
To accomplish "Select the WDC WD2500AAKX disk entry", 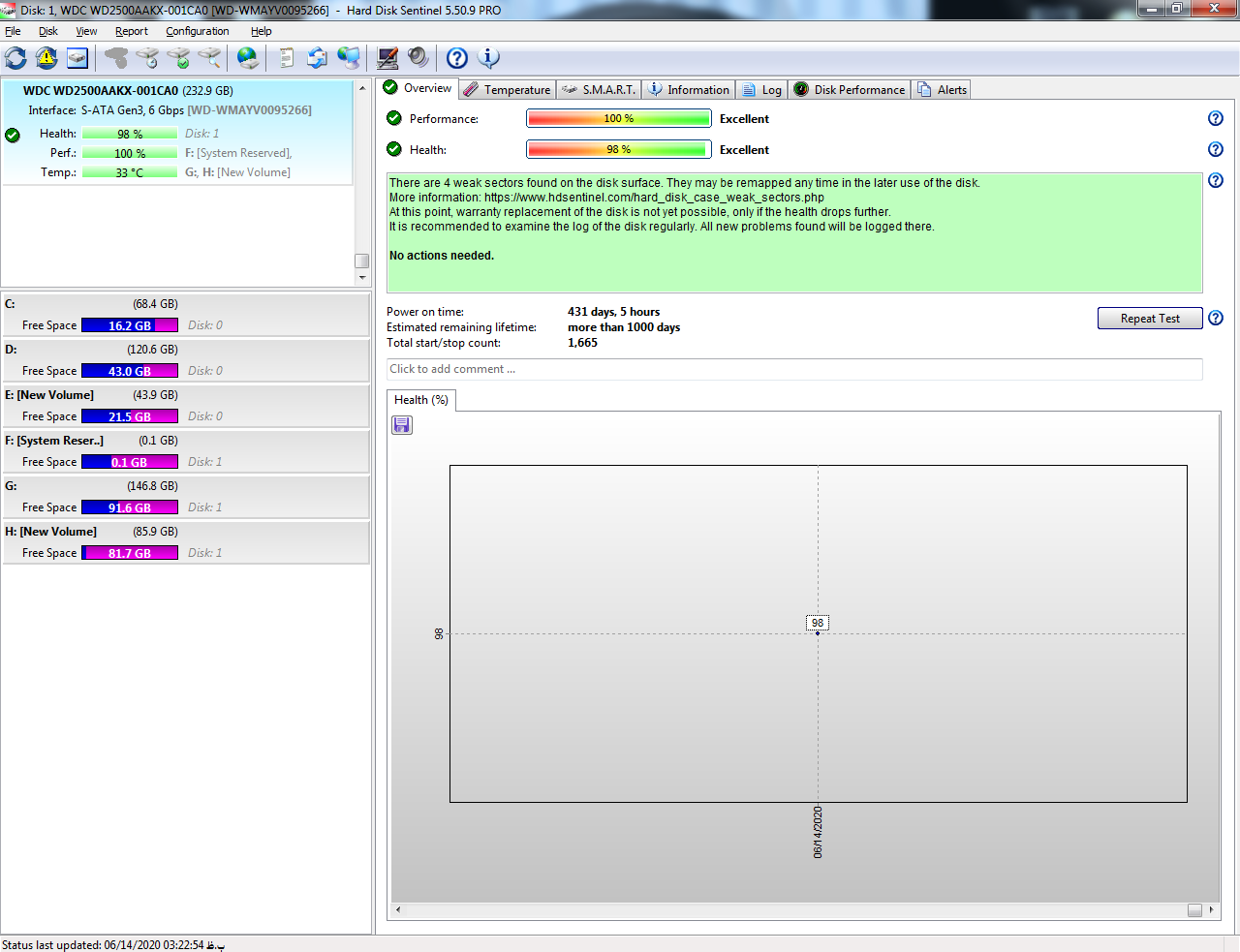I will click(x=177, y=132).
